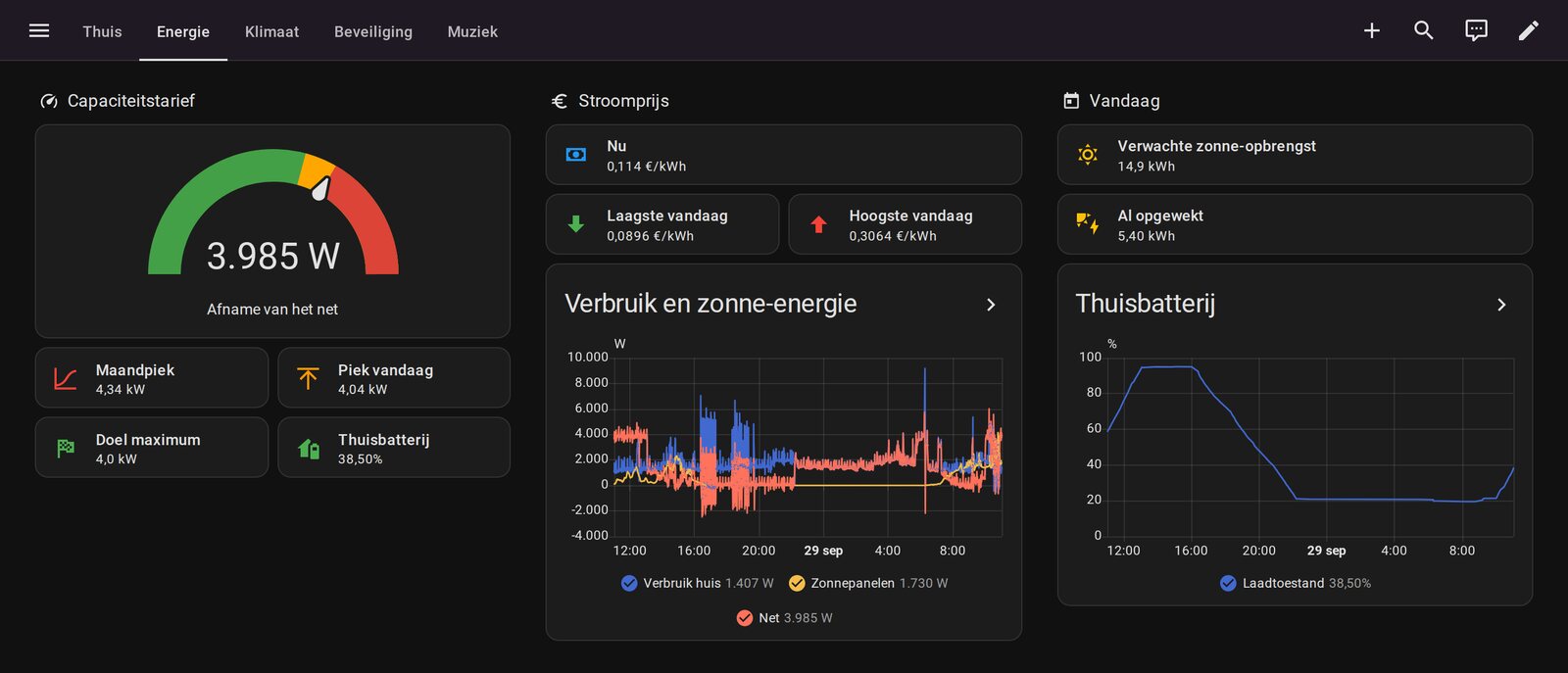Click the Maandpiek red chart icon
Image resolution: width=1568 pixels, height=673 pixels.
(x=66, y=378)
